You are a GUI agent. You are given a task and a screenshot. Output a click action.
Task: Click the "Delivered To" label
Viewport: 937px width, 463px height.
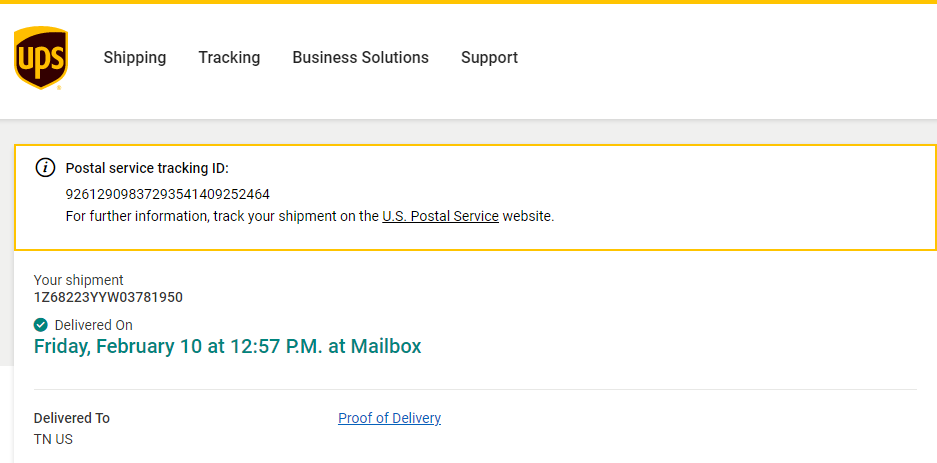tap(72, 418)
